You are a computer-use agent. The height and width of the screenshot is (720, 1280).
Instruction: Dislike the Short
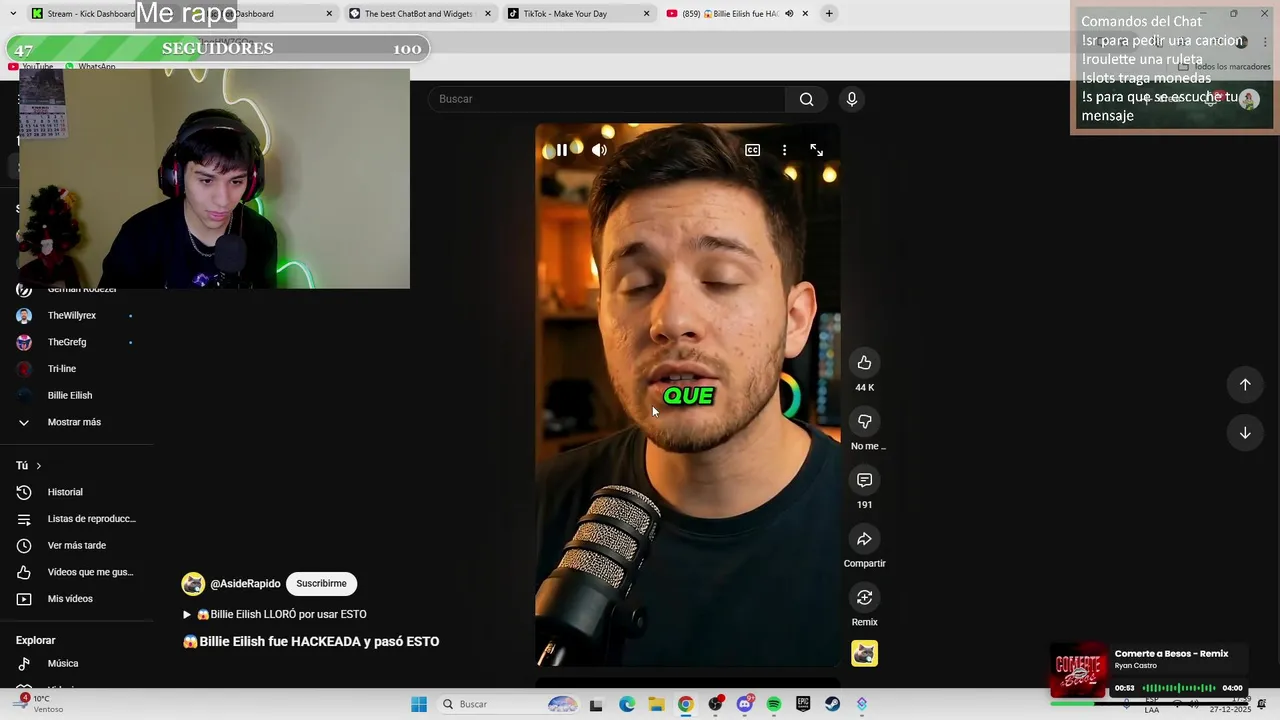click(864, 421)
